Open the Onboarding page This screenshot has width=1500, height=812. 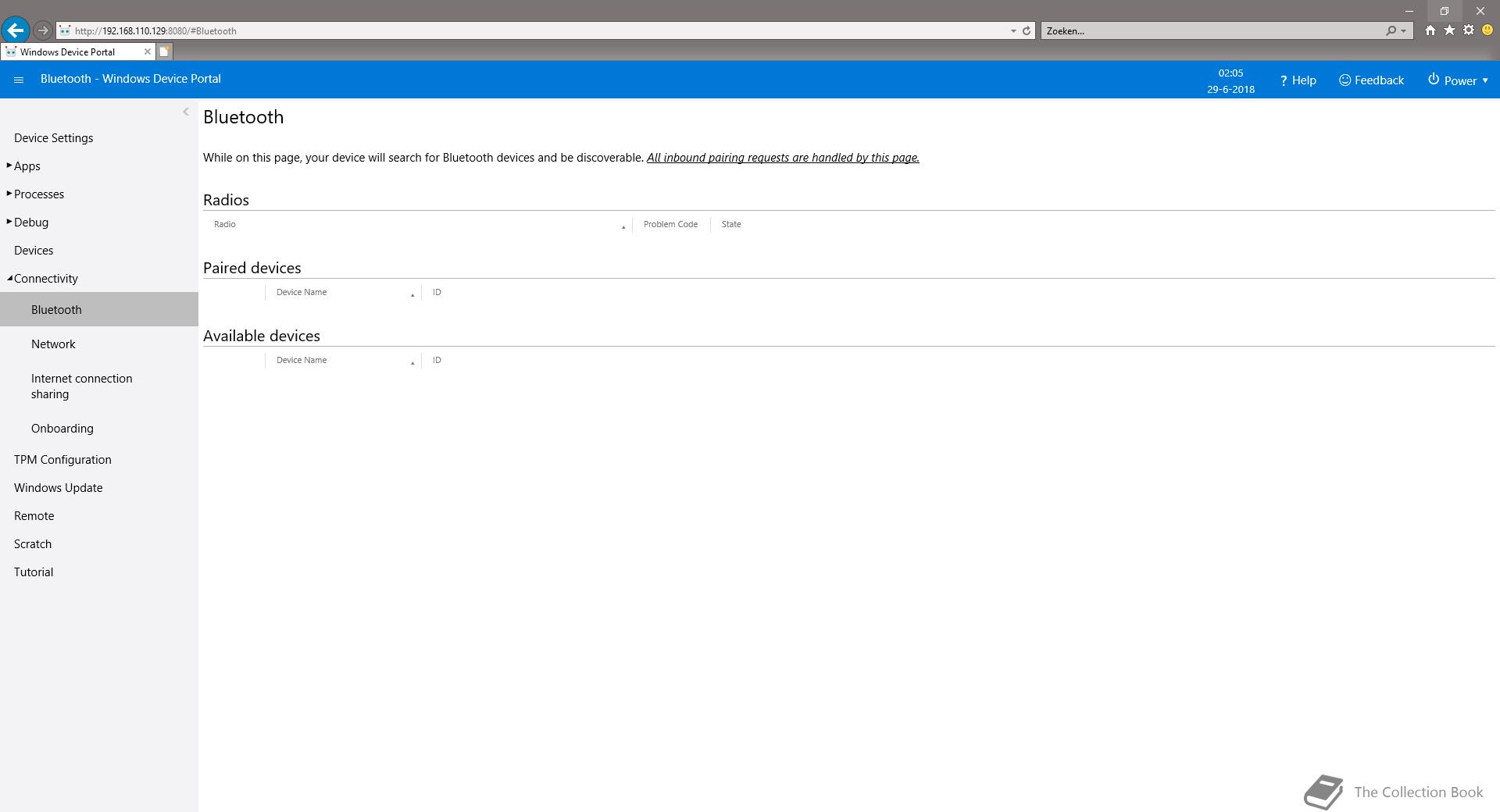pyautogui.click(x=62, y=429)
